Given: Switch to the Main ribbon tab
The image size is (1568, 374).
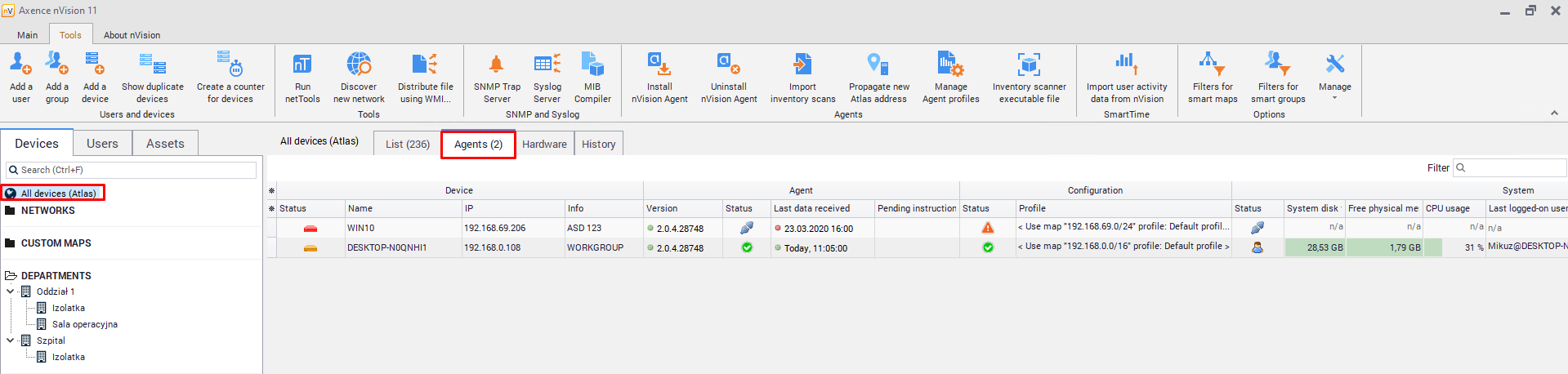Looking at the screenshot, I should [x=28, y=35].
